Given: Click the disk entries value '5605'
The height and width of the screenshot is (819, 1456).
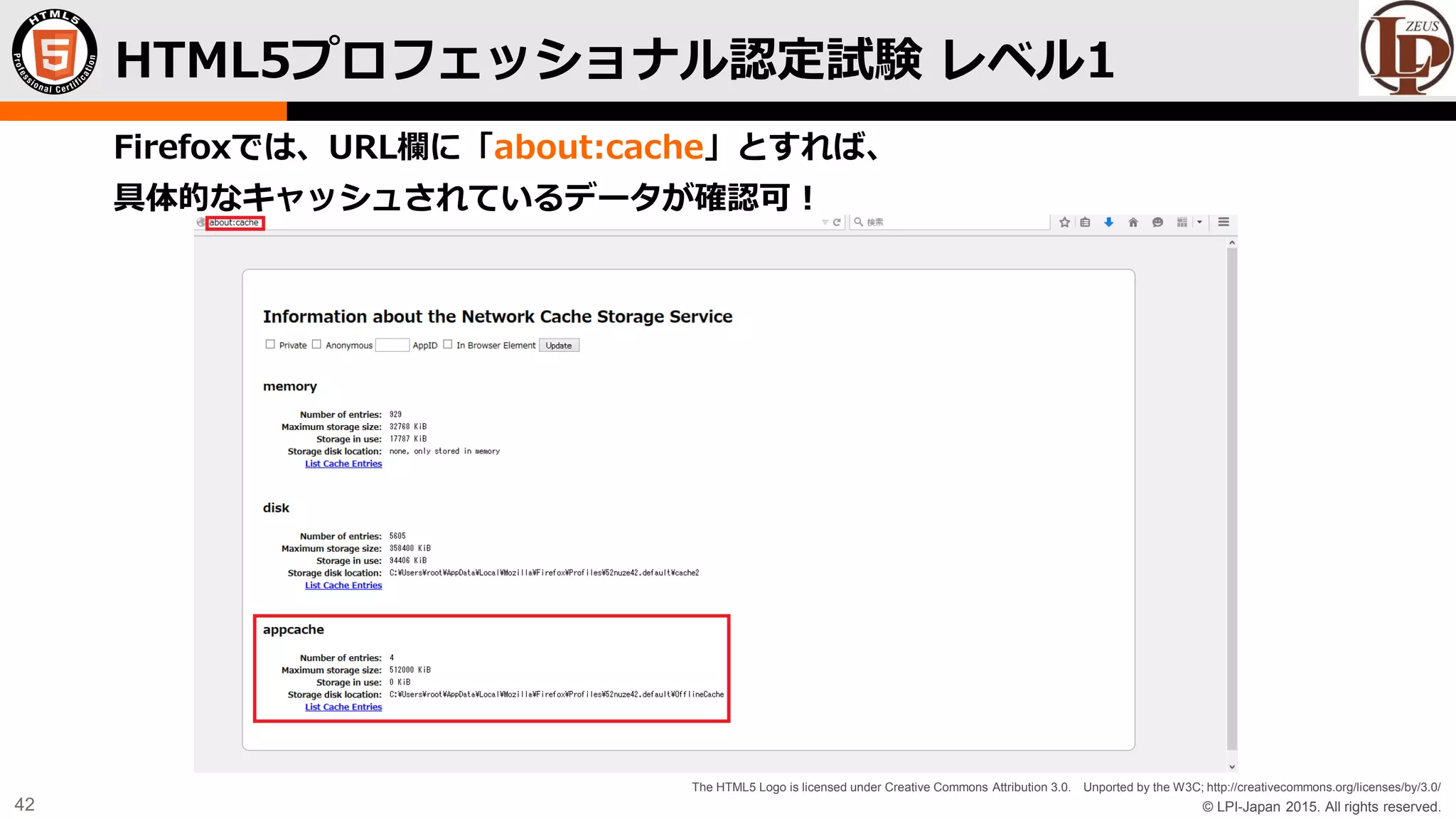Looking at the screenshot, I should coord(397,536).
